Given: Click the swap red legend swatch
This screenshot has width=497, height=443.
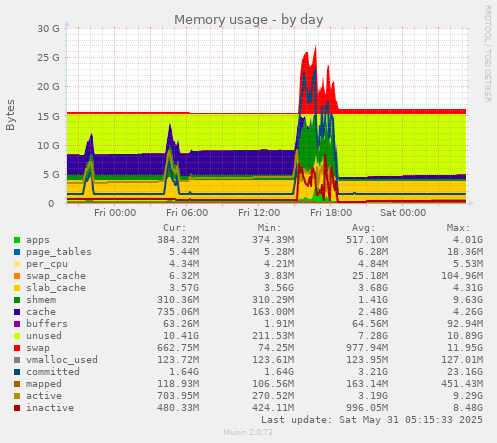Looking at the screenshot, I should tap(17, 348).
